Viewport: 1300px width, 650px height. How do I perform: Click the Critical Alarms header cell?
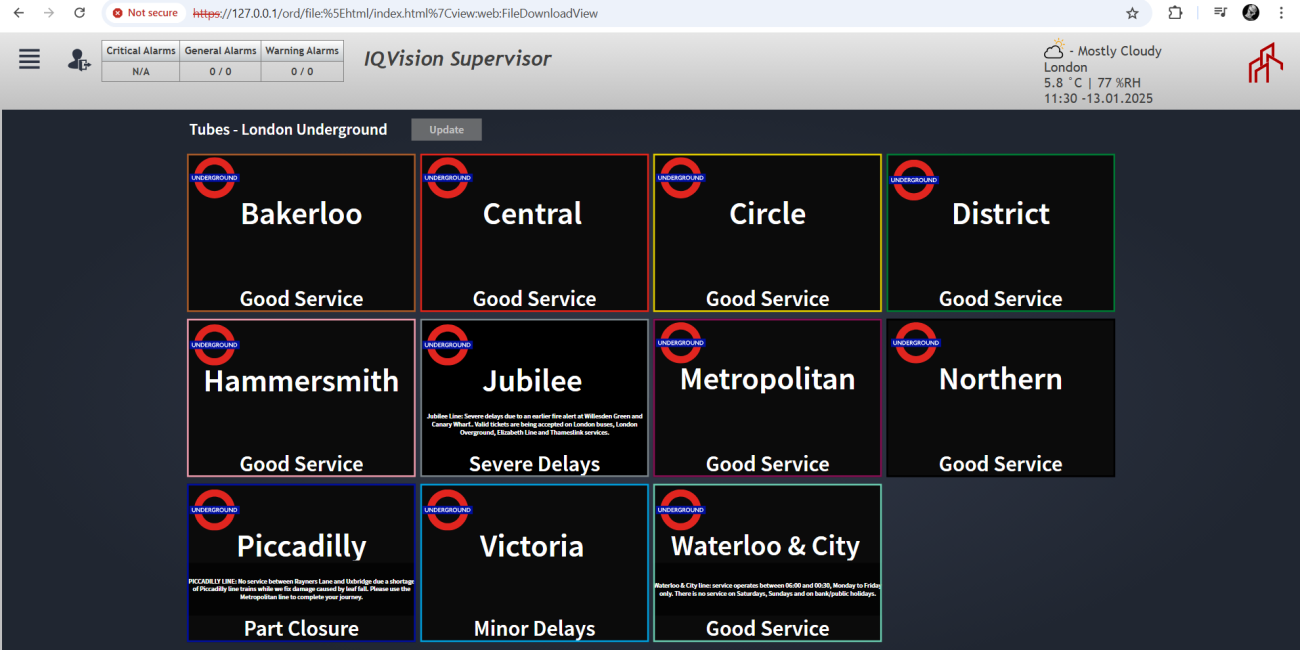[141, 51]
